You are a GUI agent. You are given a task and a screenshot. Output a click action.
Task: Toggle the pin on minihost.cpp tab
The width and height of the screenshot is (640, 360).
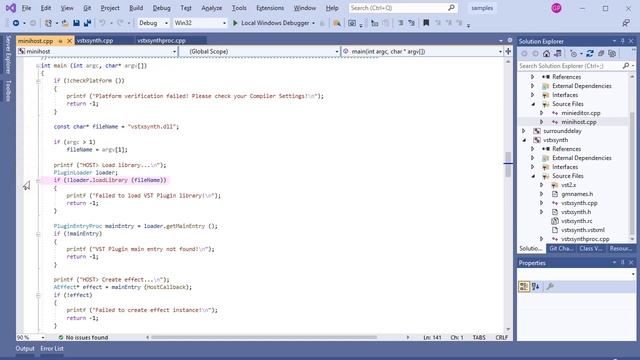point(60,41)
